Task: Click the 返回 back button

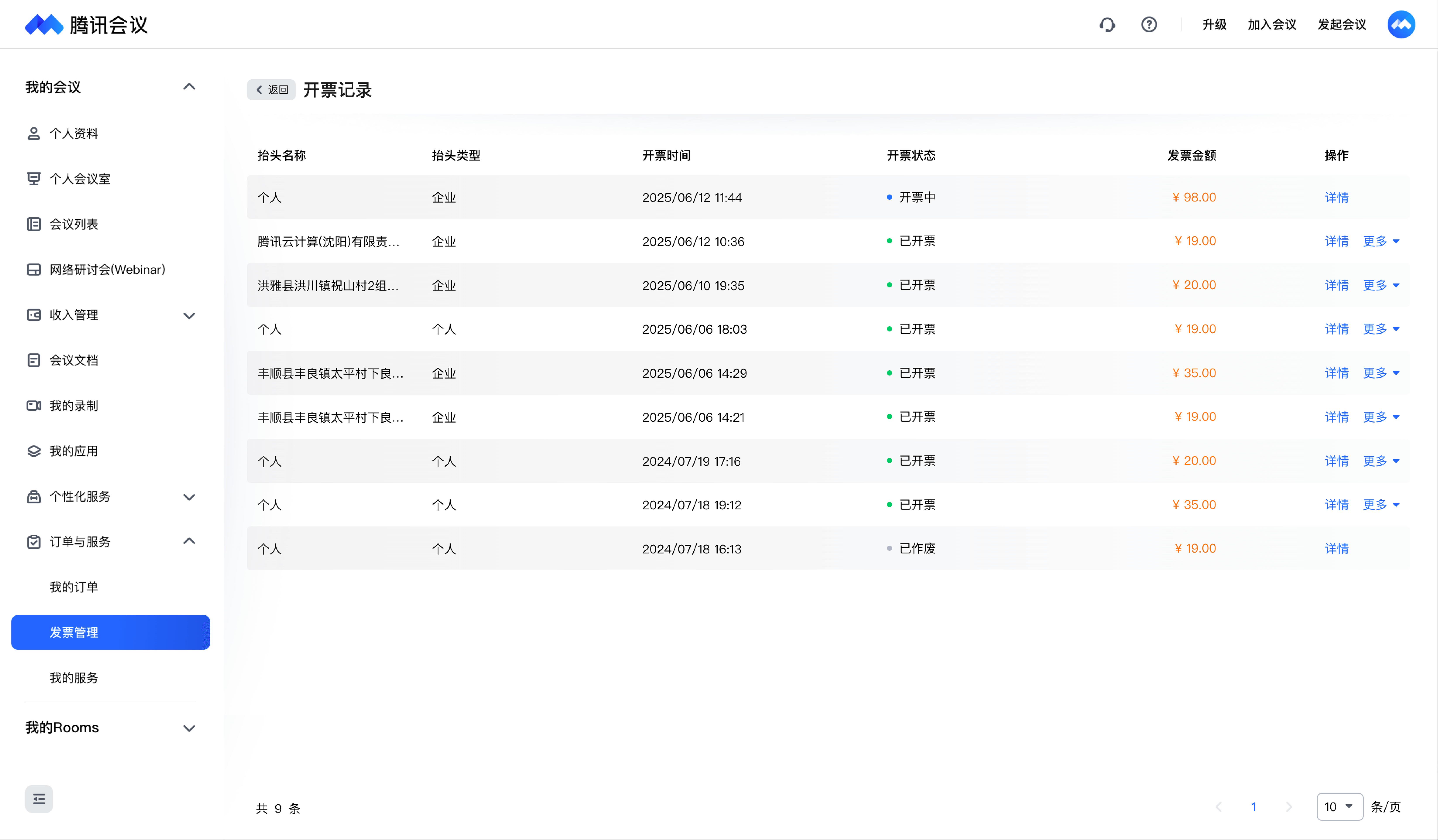Action: (271, 90)
